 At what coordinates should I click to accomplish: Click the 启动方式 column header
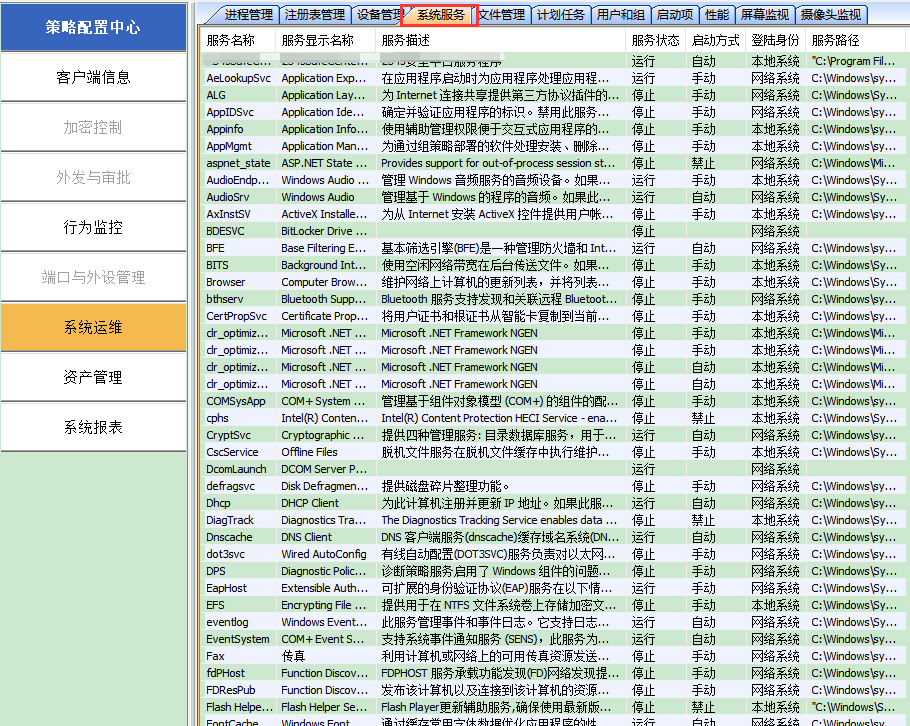716,41
